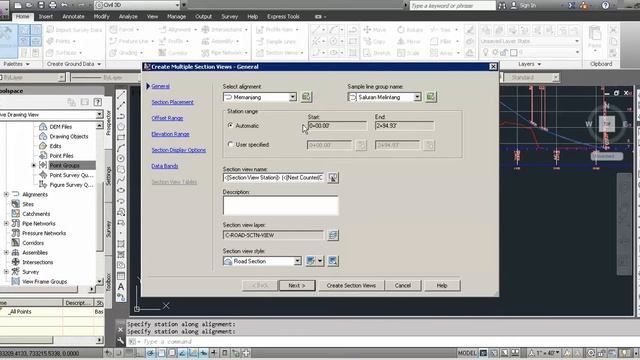Viewport: 640px width, 360px height.
Task: Click the MODEL status bar button
Action: 467,353
